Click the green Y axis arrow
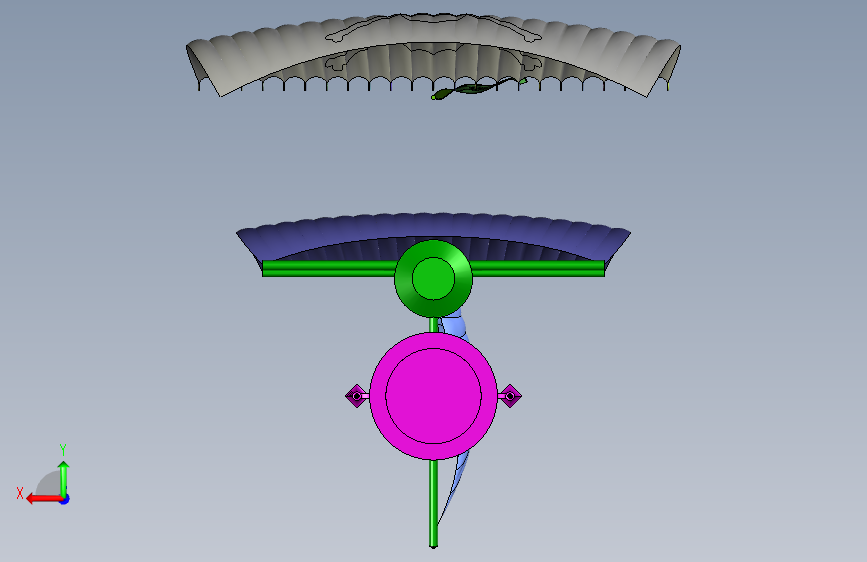The image size is (867, 562). (64, 478)
